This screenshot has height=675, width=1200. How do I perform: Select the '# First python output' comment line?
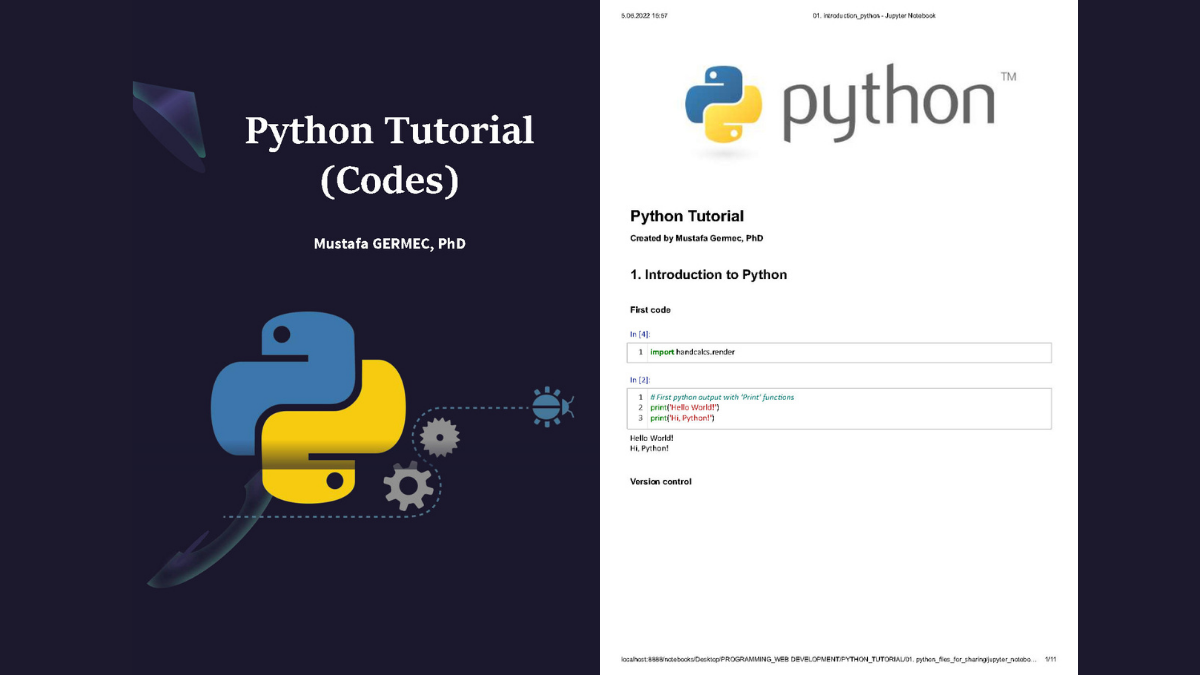point(722,397)
